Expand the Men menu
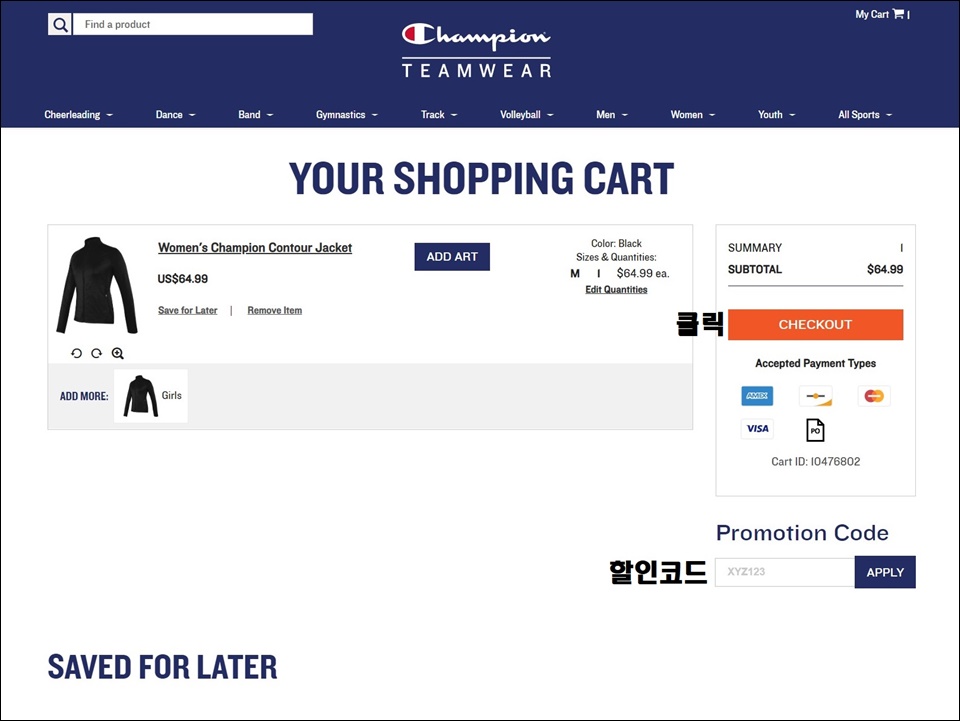The width and height of the screenshot is (960, 721). click(612, 114)
